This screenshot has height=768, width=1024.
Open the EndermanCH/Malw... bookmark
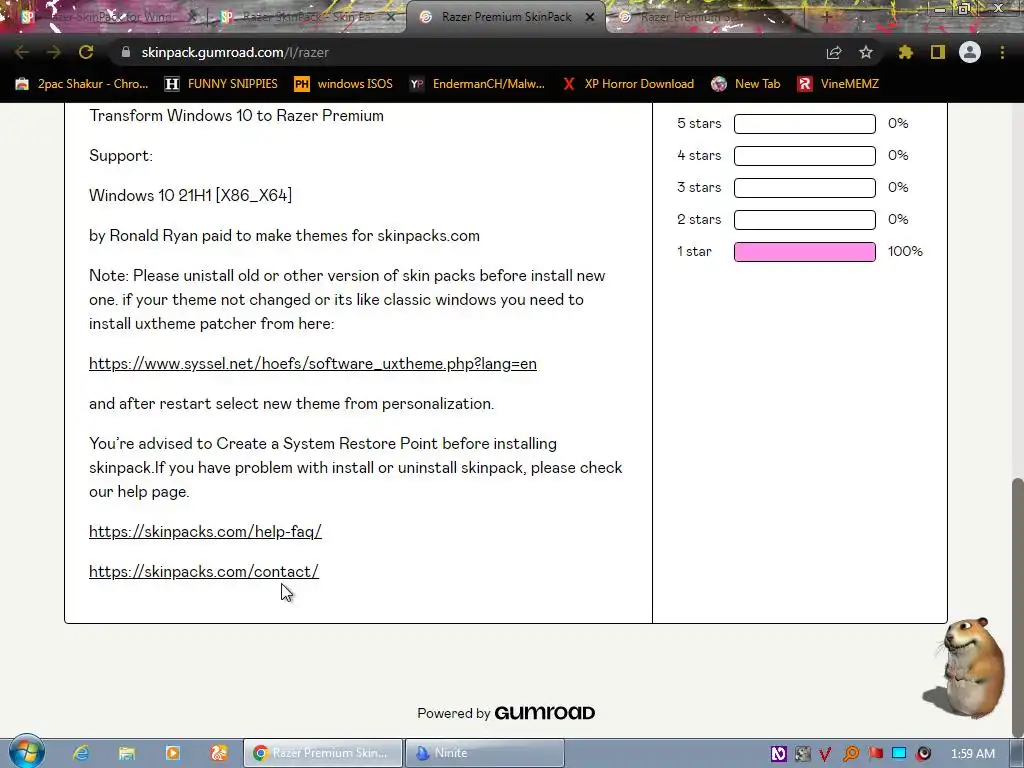tap(477, 84)
